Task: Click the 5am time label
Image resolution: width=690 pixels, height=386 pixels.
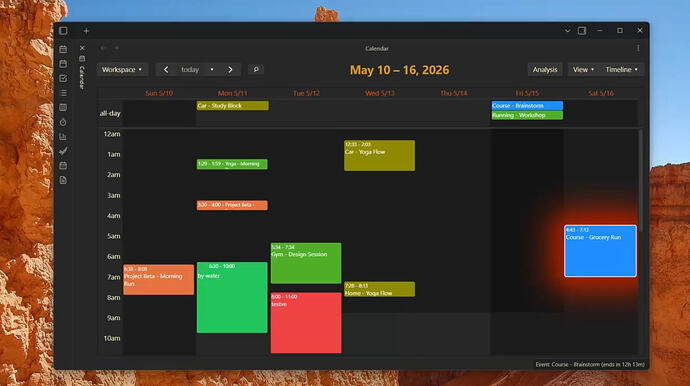Action: tap(114, 236)
